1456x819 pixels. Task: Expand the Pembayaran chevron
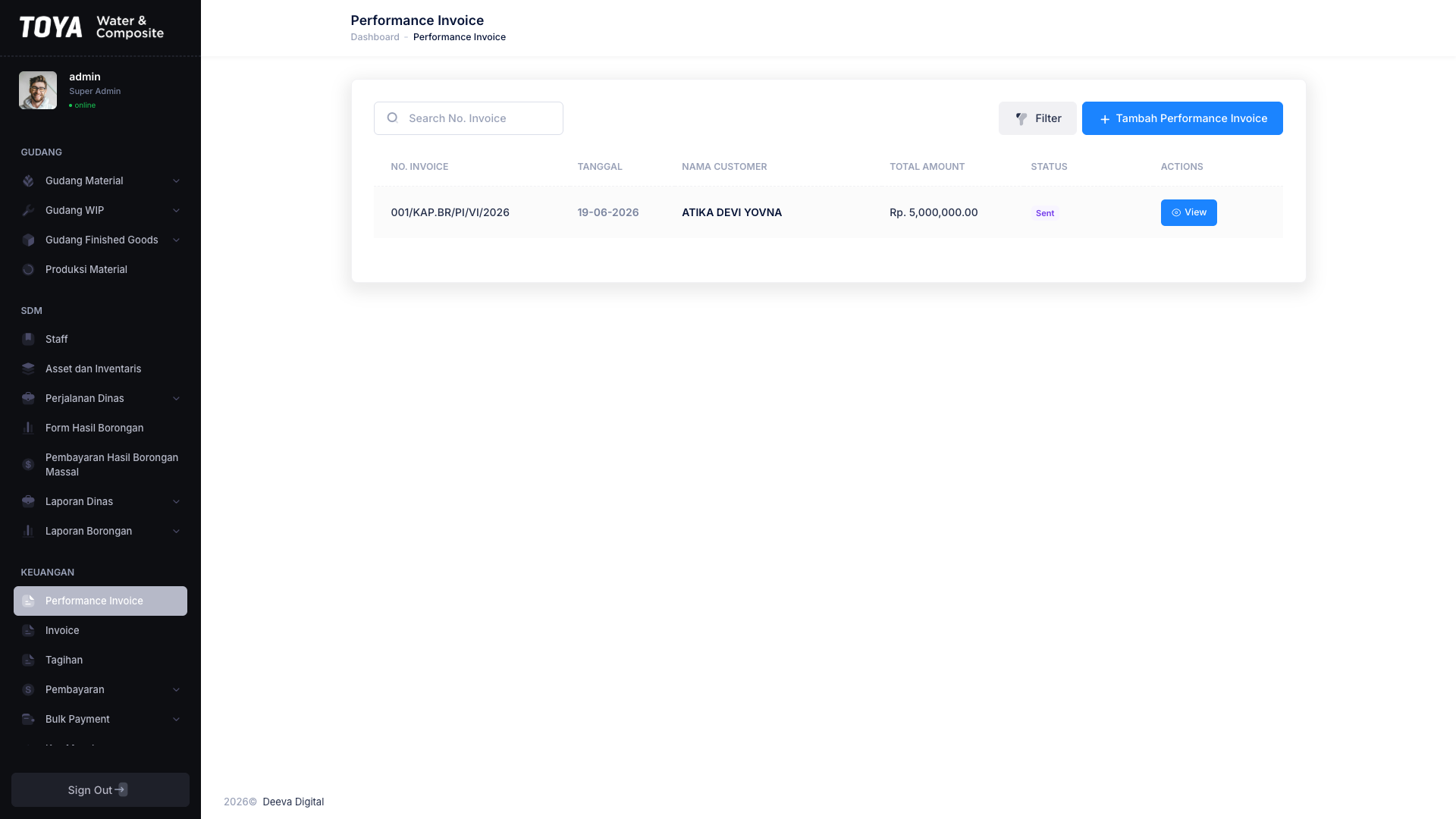pos(176,689)
